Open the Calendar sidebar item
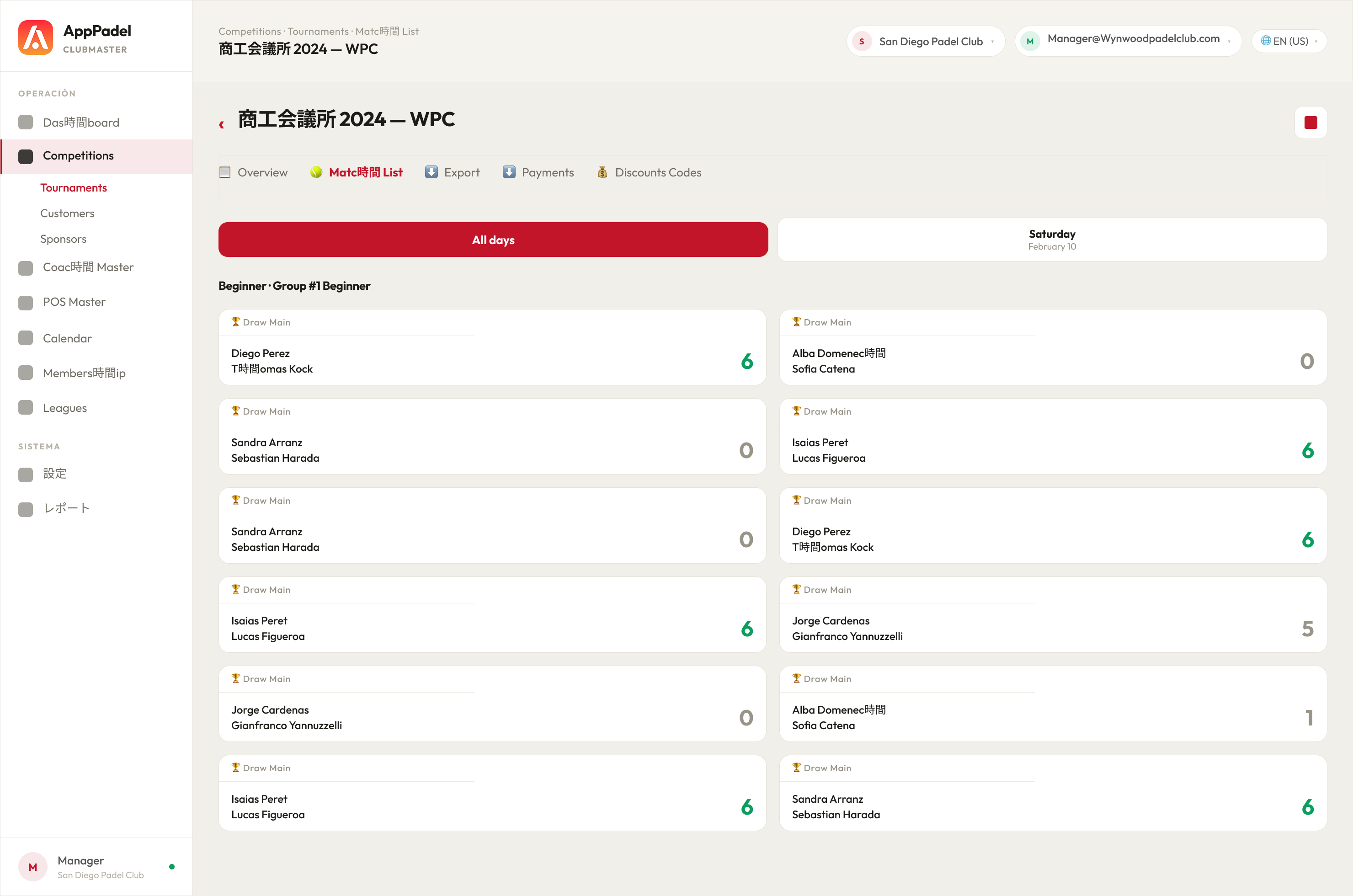 pyautogui.click(x=96, y=338)
